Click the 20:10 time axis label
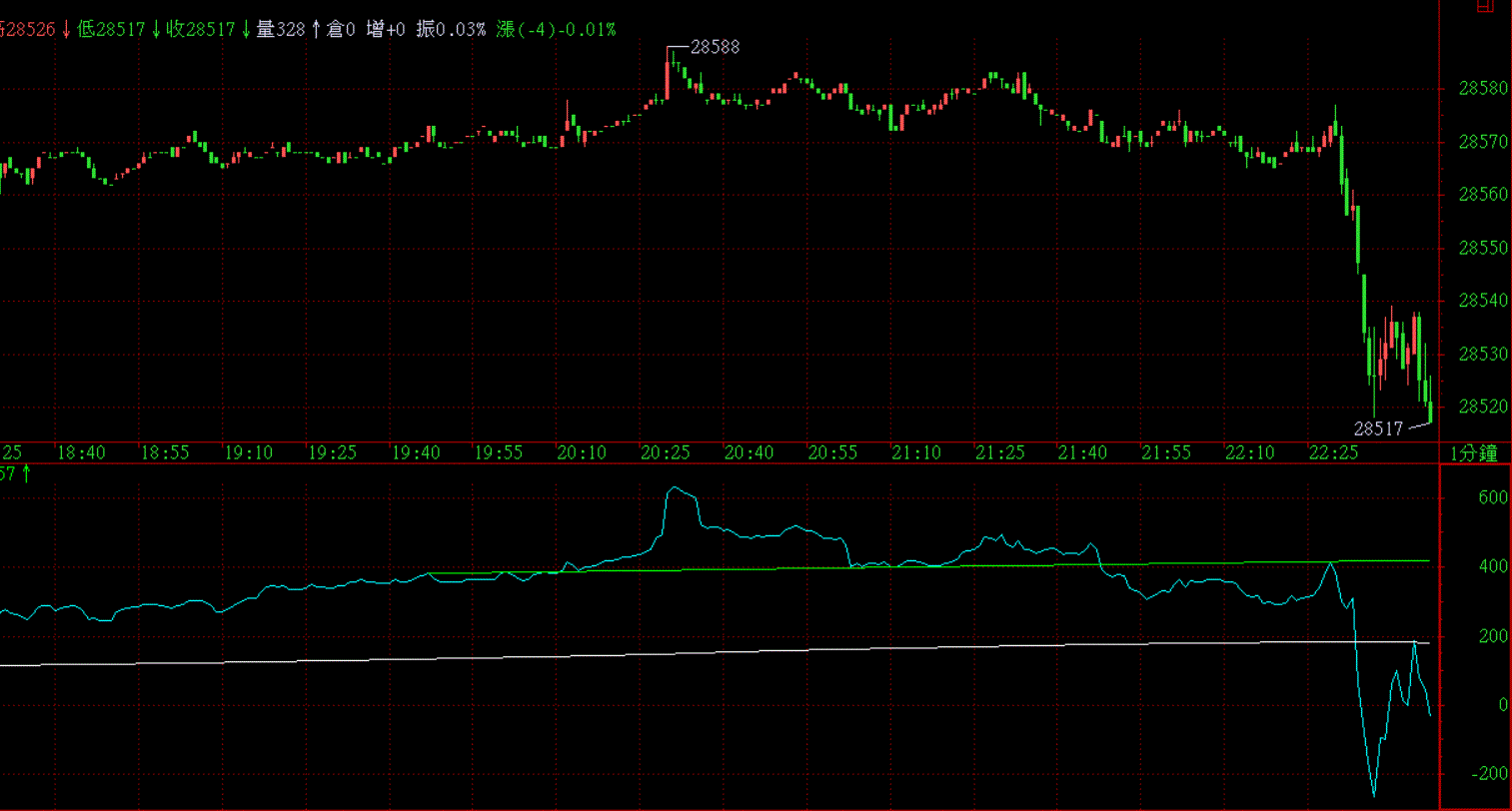The image size is (1512, 811). point(583,452)
